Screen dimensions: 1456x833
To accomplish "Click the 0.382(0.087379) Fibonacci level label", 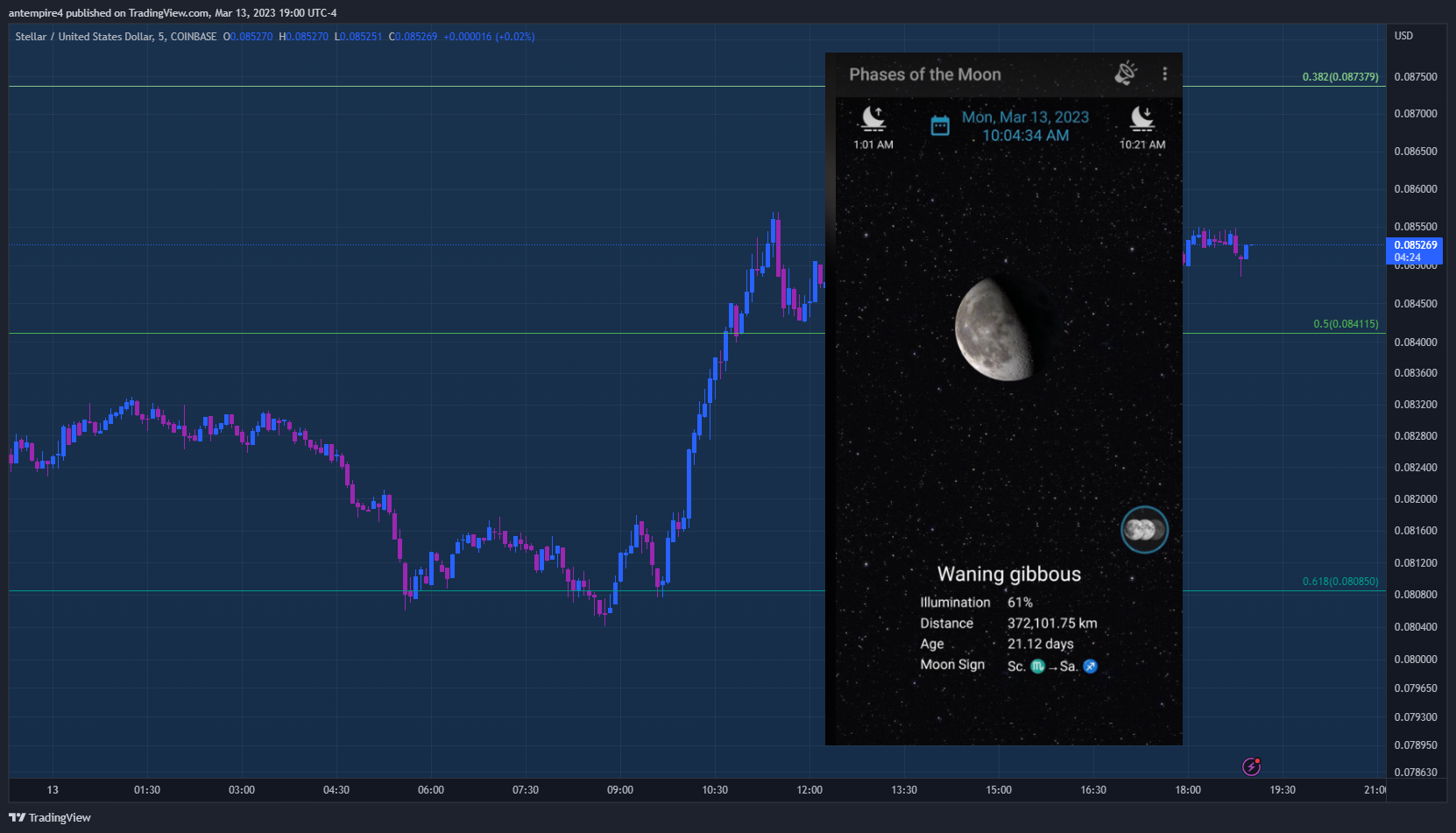I will point(1339,77).
